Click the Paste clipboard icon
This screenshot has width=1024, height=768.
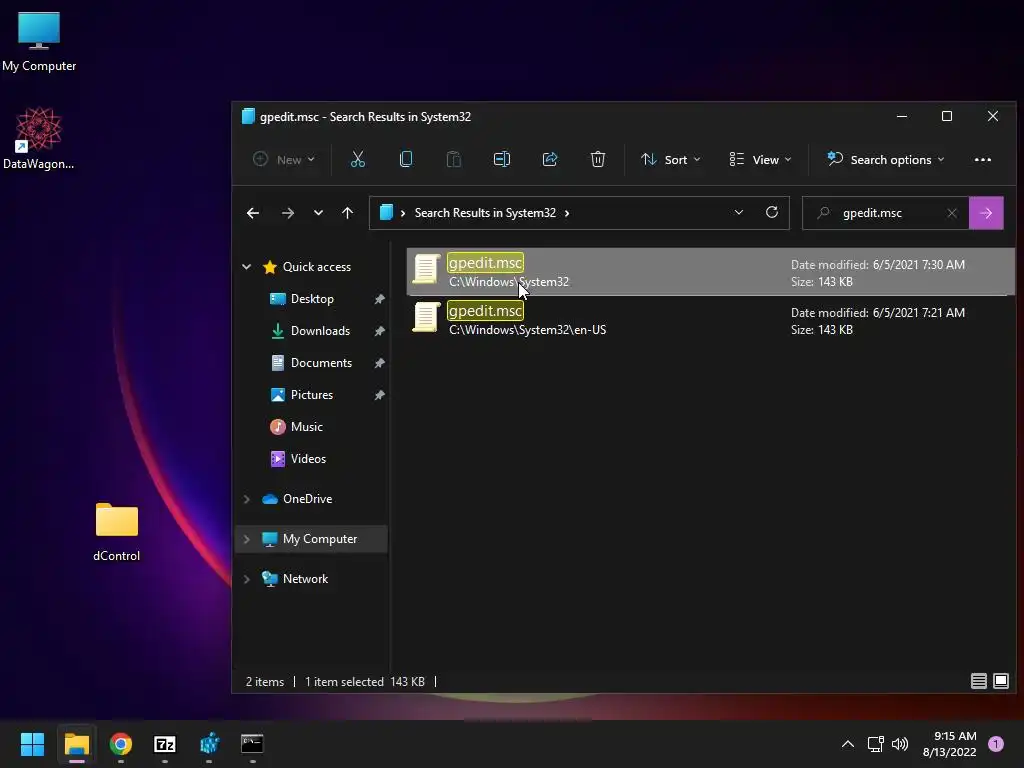tap(453, 159)
